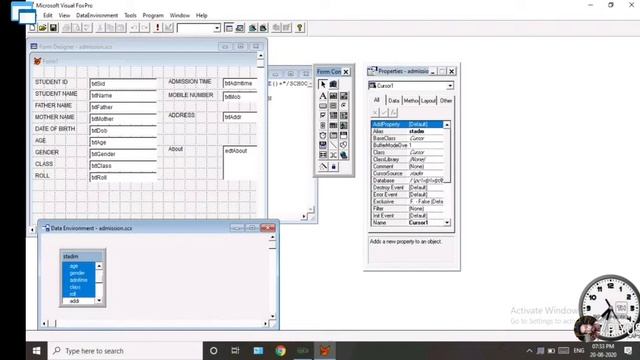The image size is (640, 360).
Task: Click the Visual FoxPro fox taskbar icon
Action: tap(325, 351)
